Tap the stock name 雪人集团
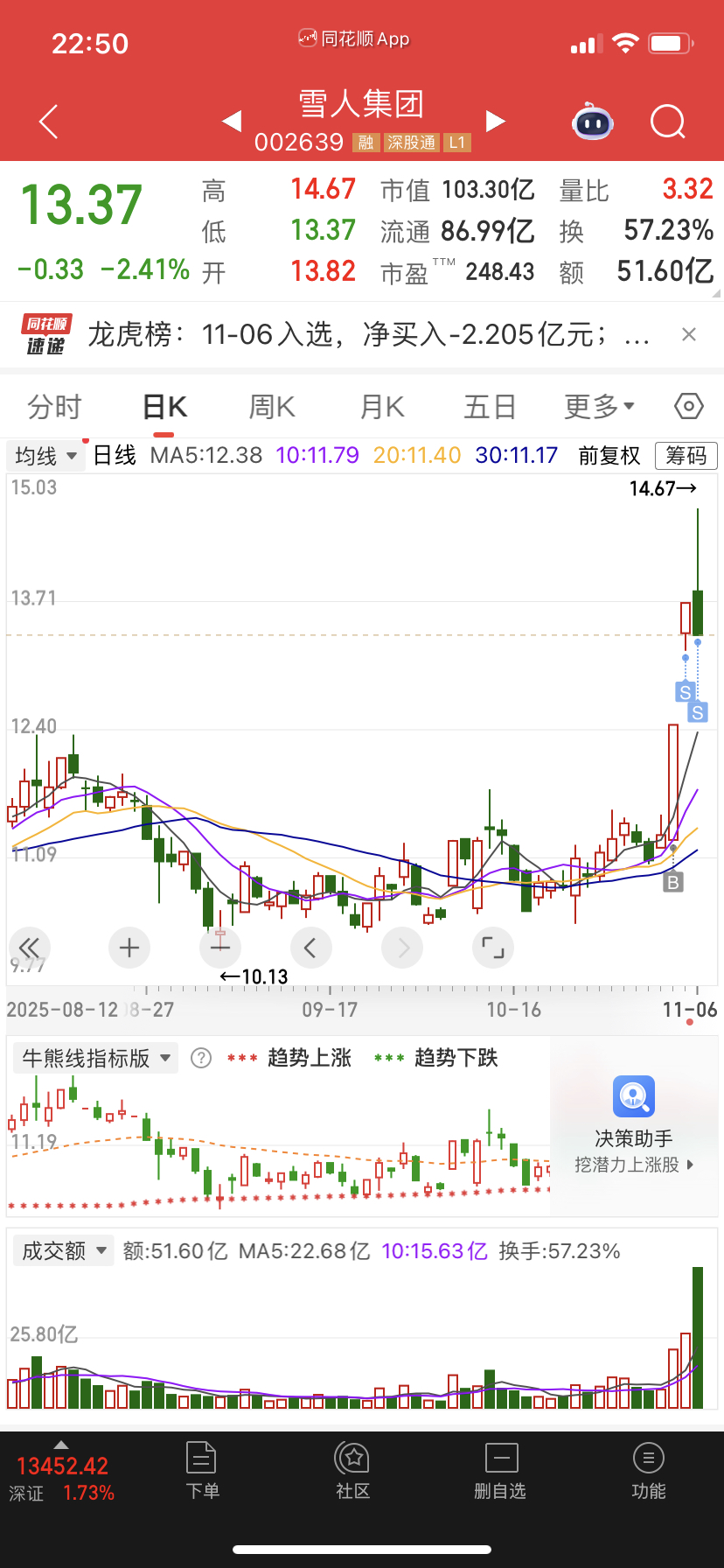The height and width of the screenshot is (1568, 724). pyautogui.click(x=362, y=103)
